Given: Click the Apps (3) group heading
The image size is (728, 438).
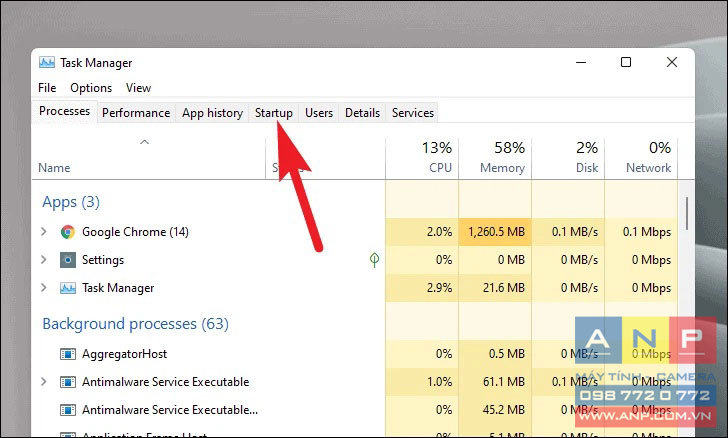Looking at the screenshot, I should pyautogui.click(x=71, y=202).
